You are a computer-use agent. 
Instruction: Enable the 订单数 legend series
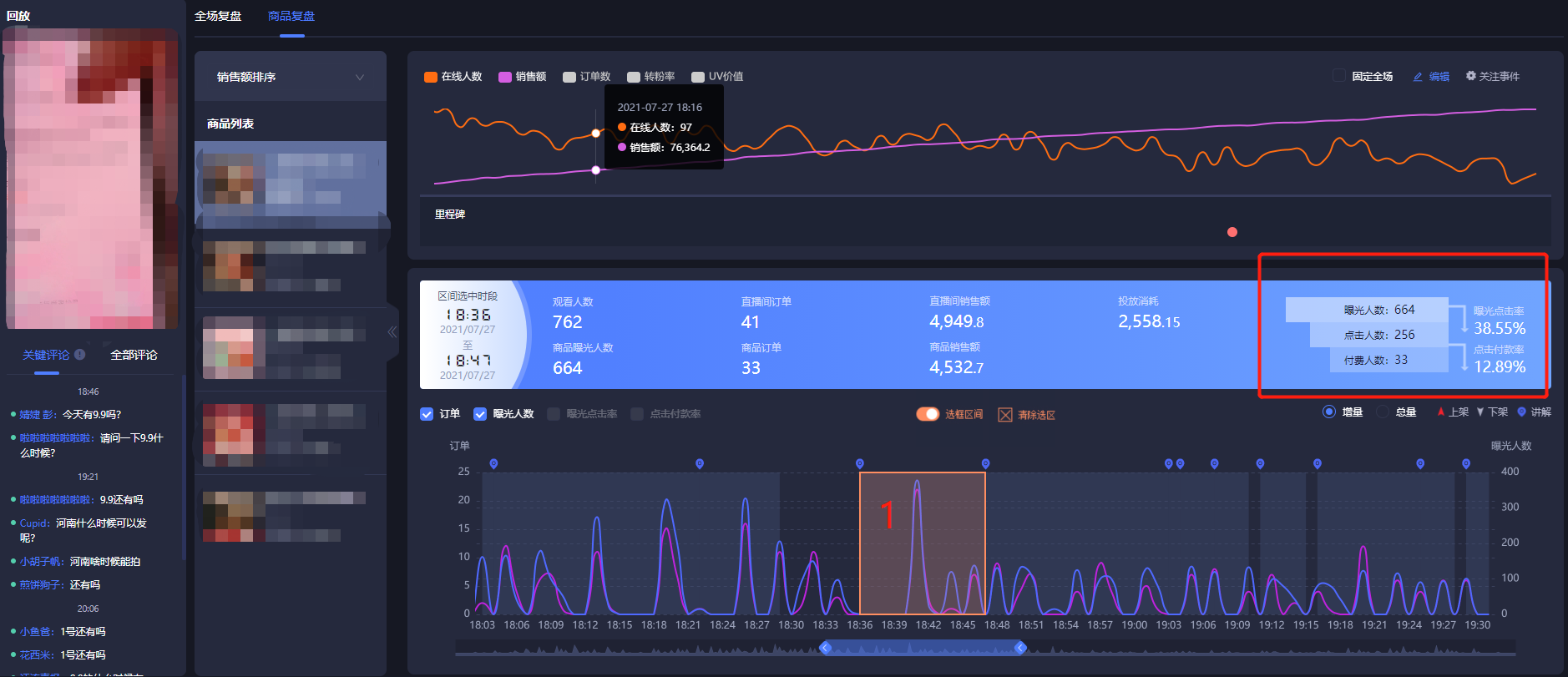coord(569,77)
